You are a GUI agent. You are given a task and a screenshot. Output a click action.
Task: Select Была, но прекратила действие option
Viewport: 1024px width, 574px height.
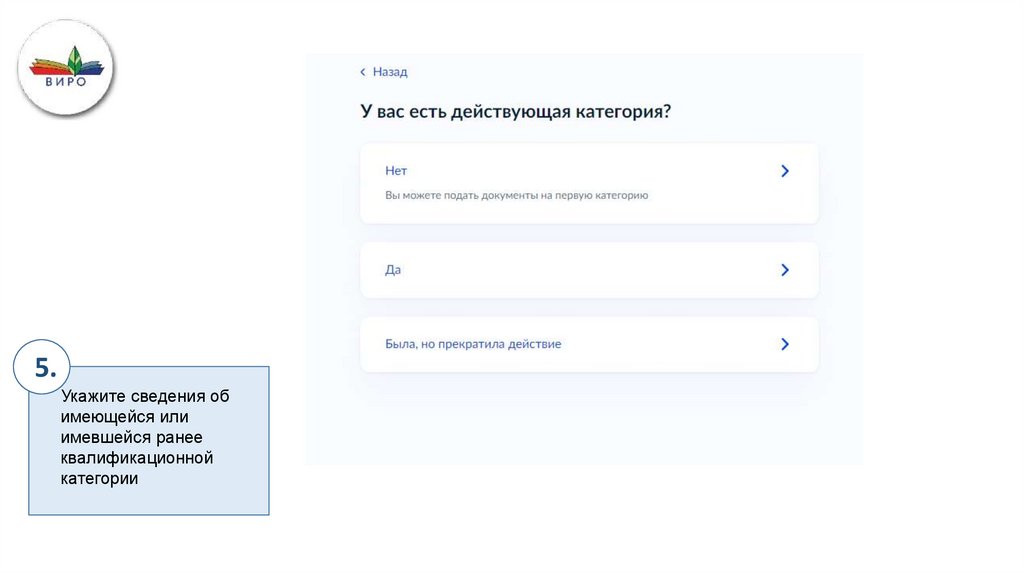(x=589, y=344)
